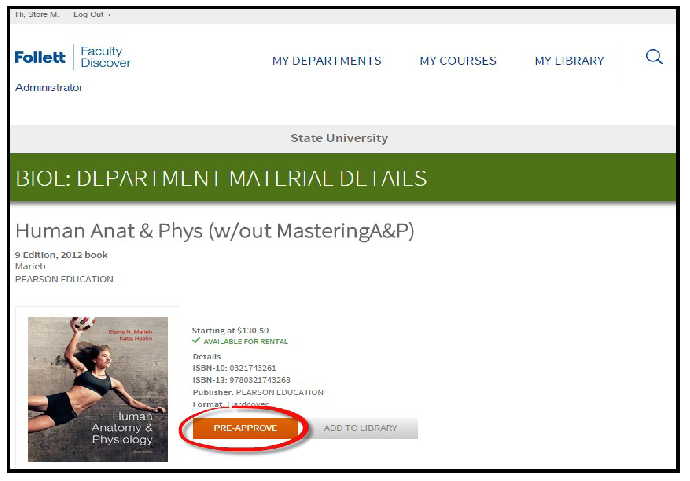Click the Human Anat & Phys title

(215, 231)
